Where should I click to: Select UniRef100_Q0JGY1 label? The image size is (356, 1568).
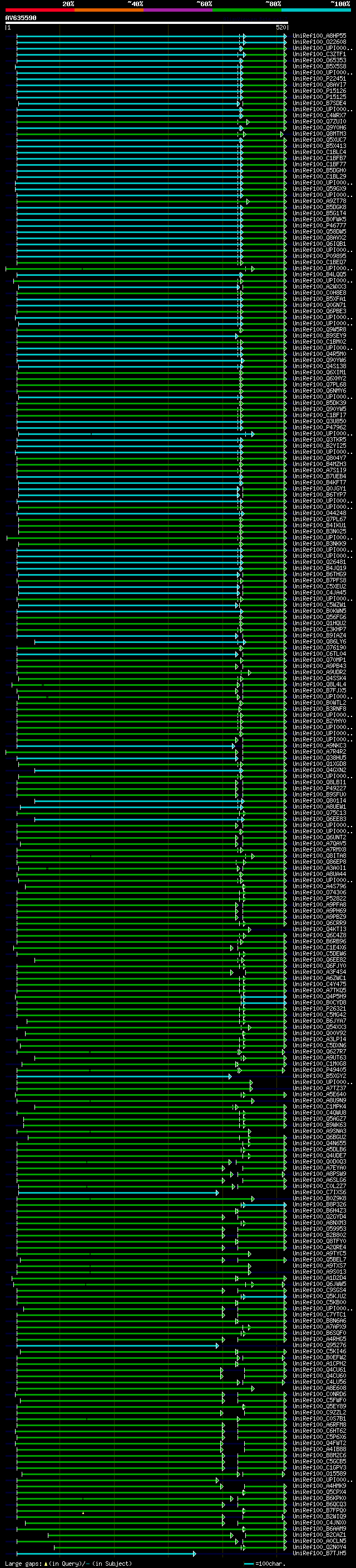click(319, 489)
